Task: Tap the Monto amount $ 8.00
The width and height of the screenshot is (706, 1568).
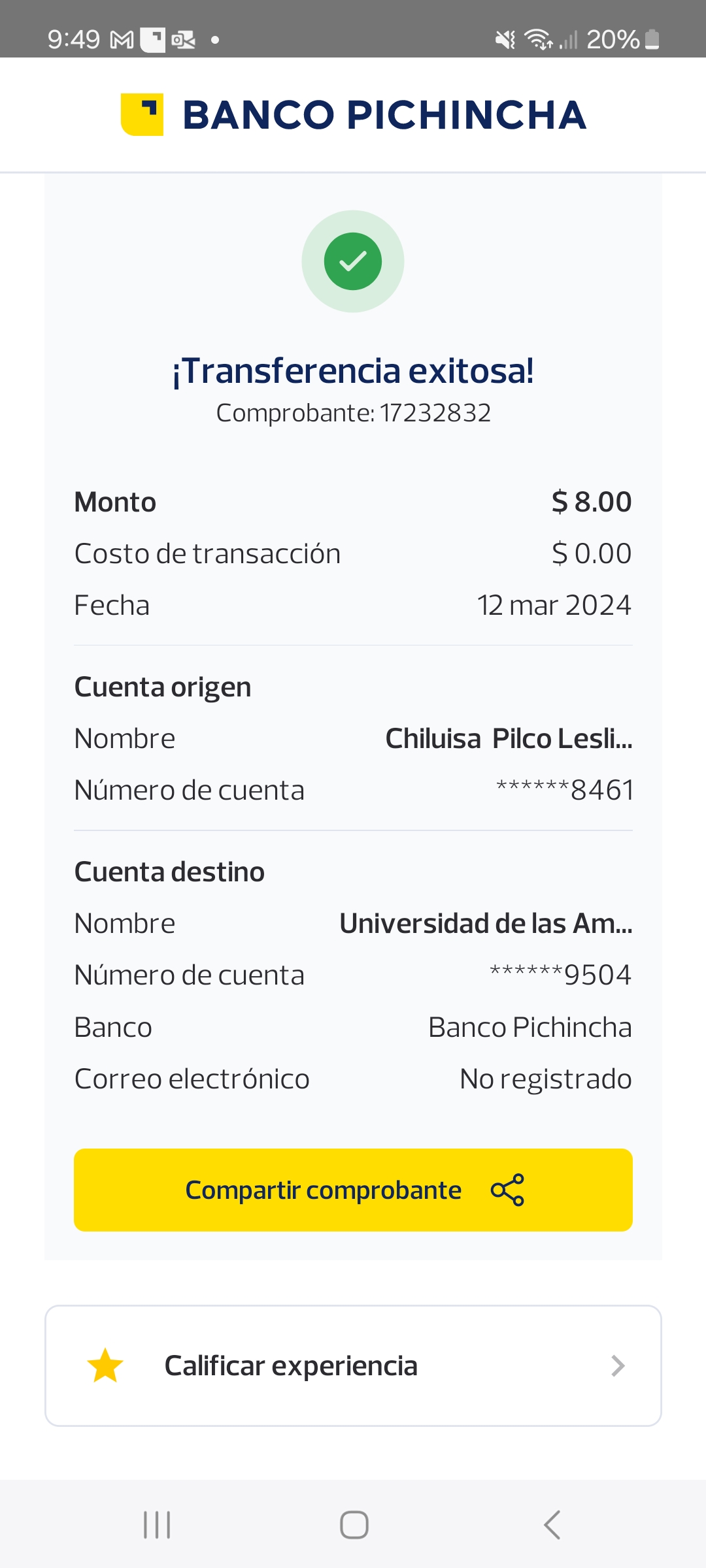Action: [592, 502]
